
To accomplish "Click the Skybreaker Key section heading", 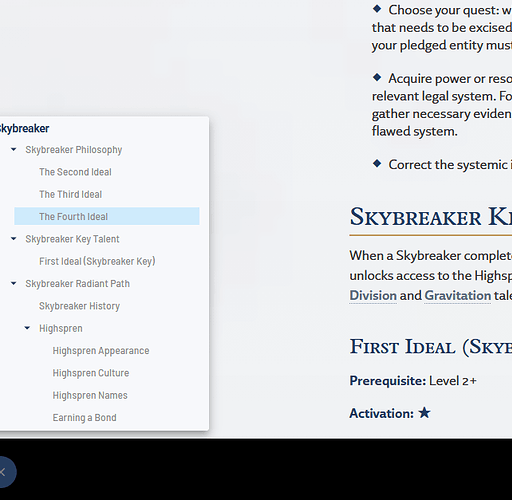I will (431, 217).
